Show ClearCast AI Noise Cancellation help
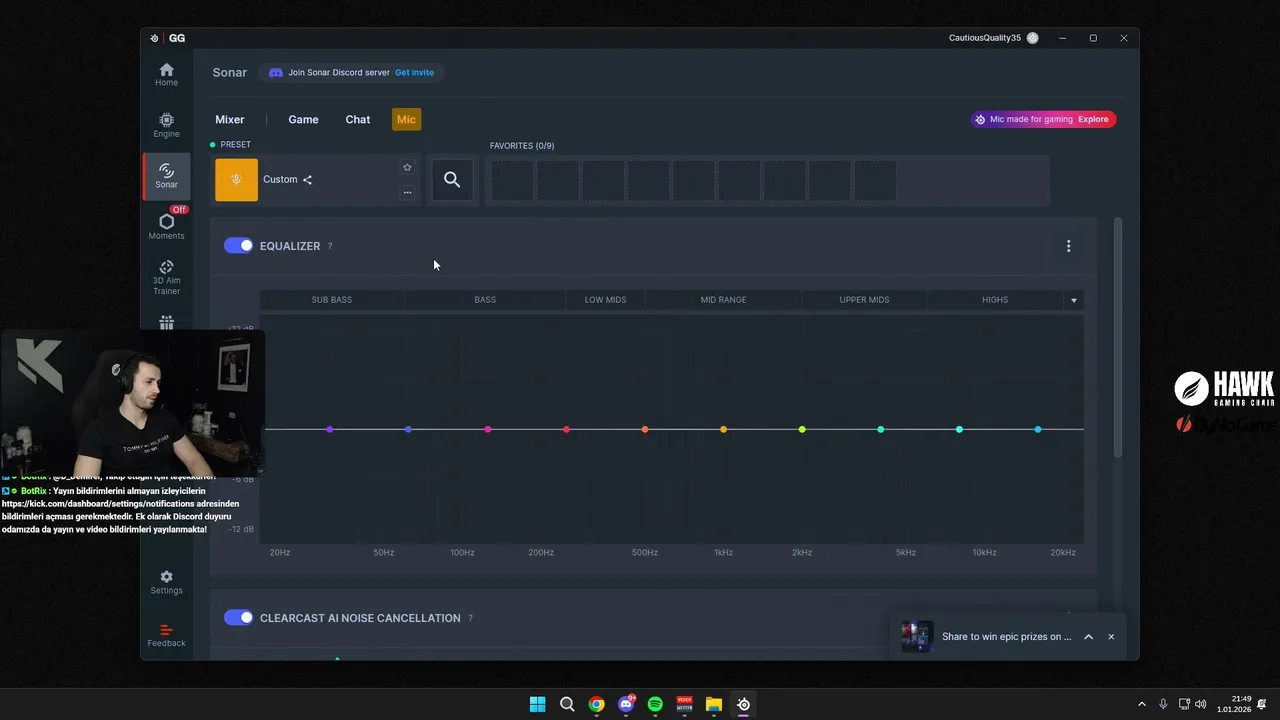Screen dimensions: 1280x720 470,618
